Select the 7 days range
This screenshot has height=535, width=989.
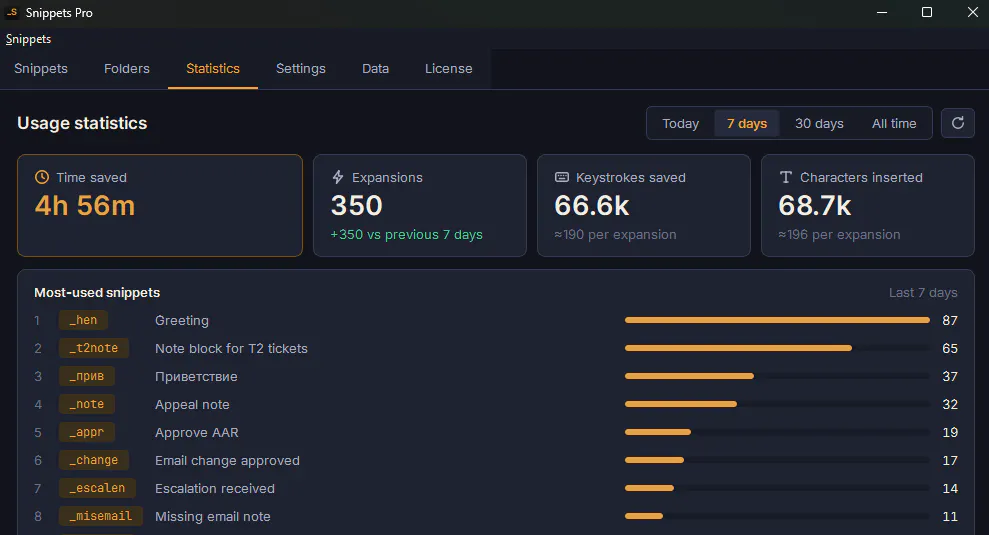747,124
